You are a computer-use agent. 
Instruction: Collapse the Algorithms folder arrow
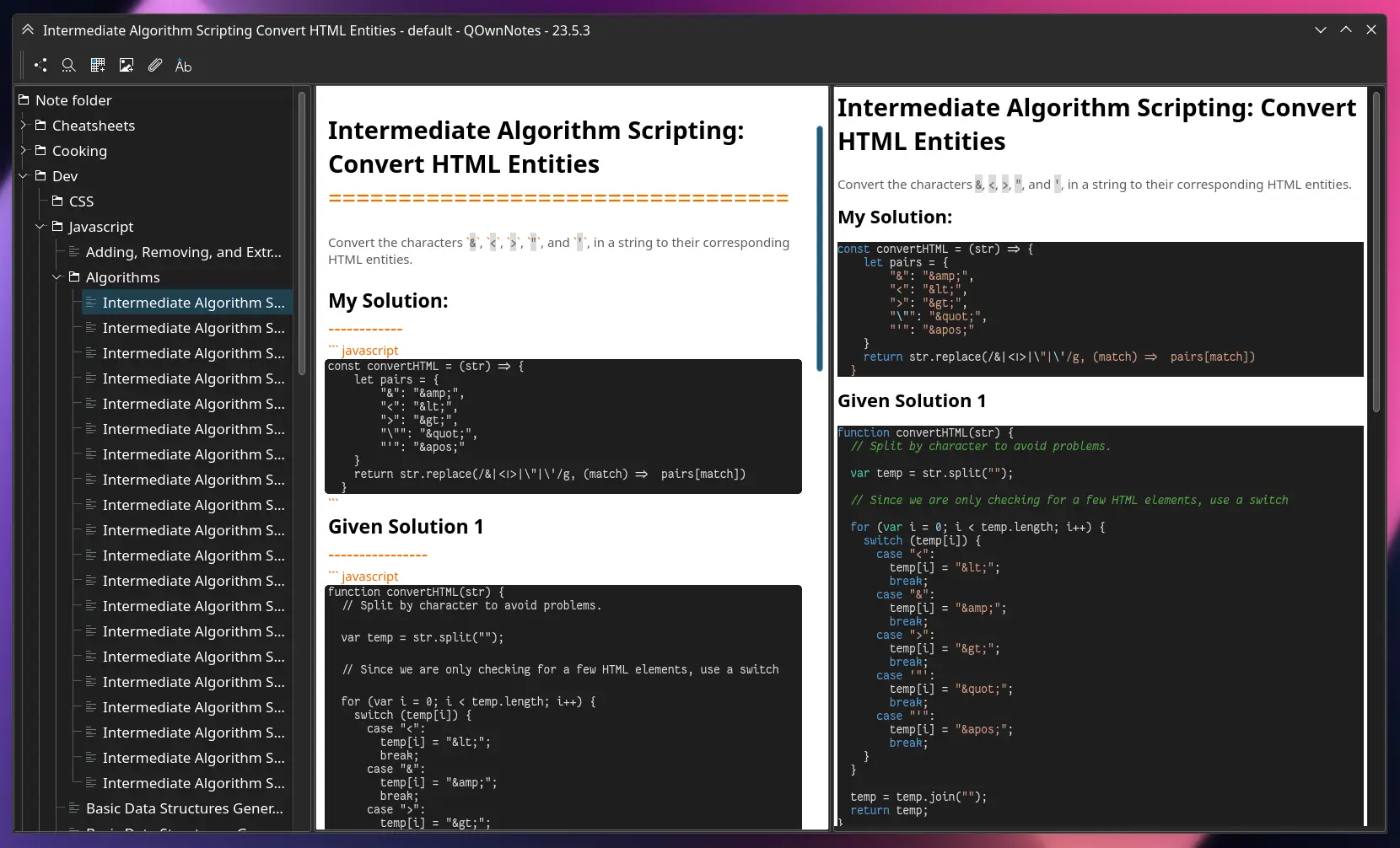click(x=57, y=277)
